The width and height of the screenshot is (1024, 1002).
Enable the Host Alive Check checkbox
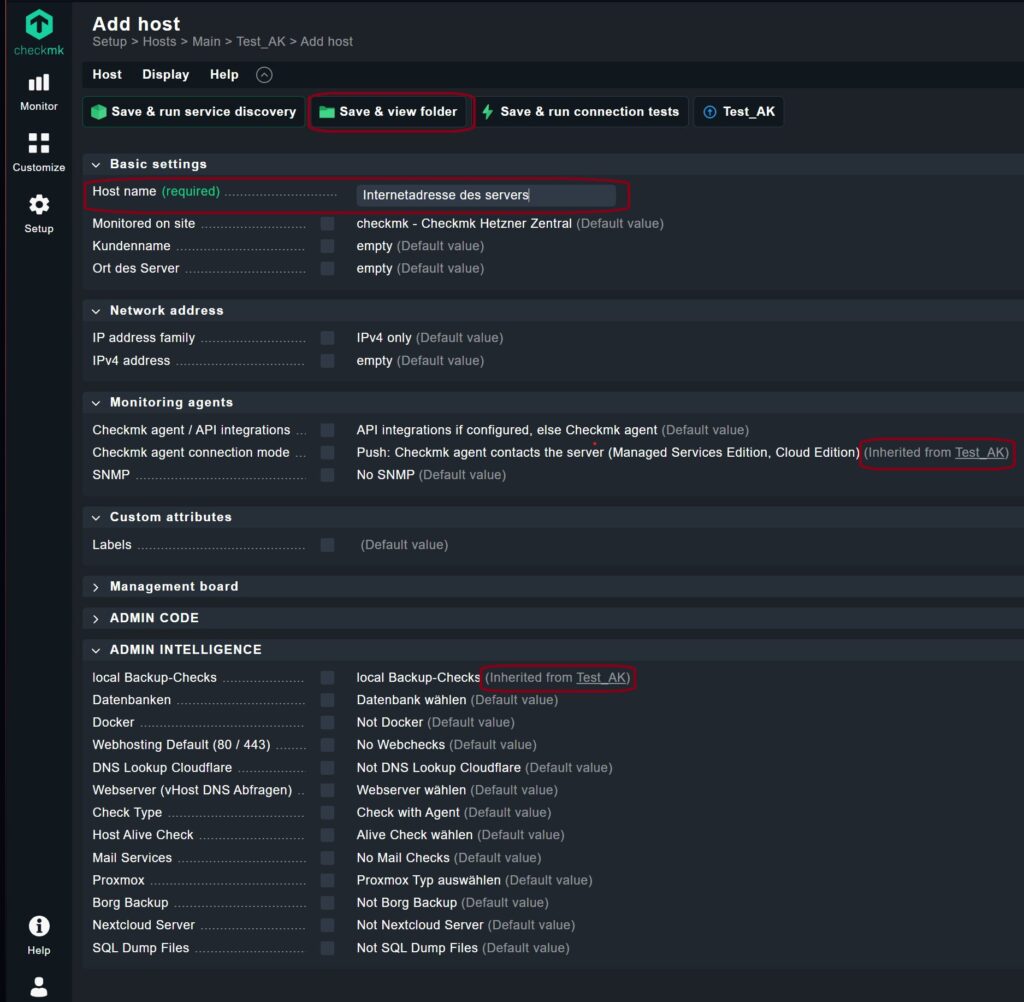(327, 835)
